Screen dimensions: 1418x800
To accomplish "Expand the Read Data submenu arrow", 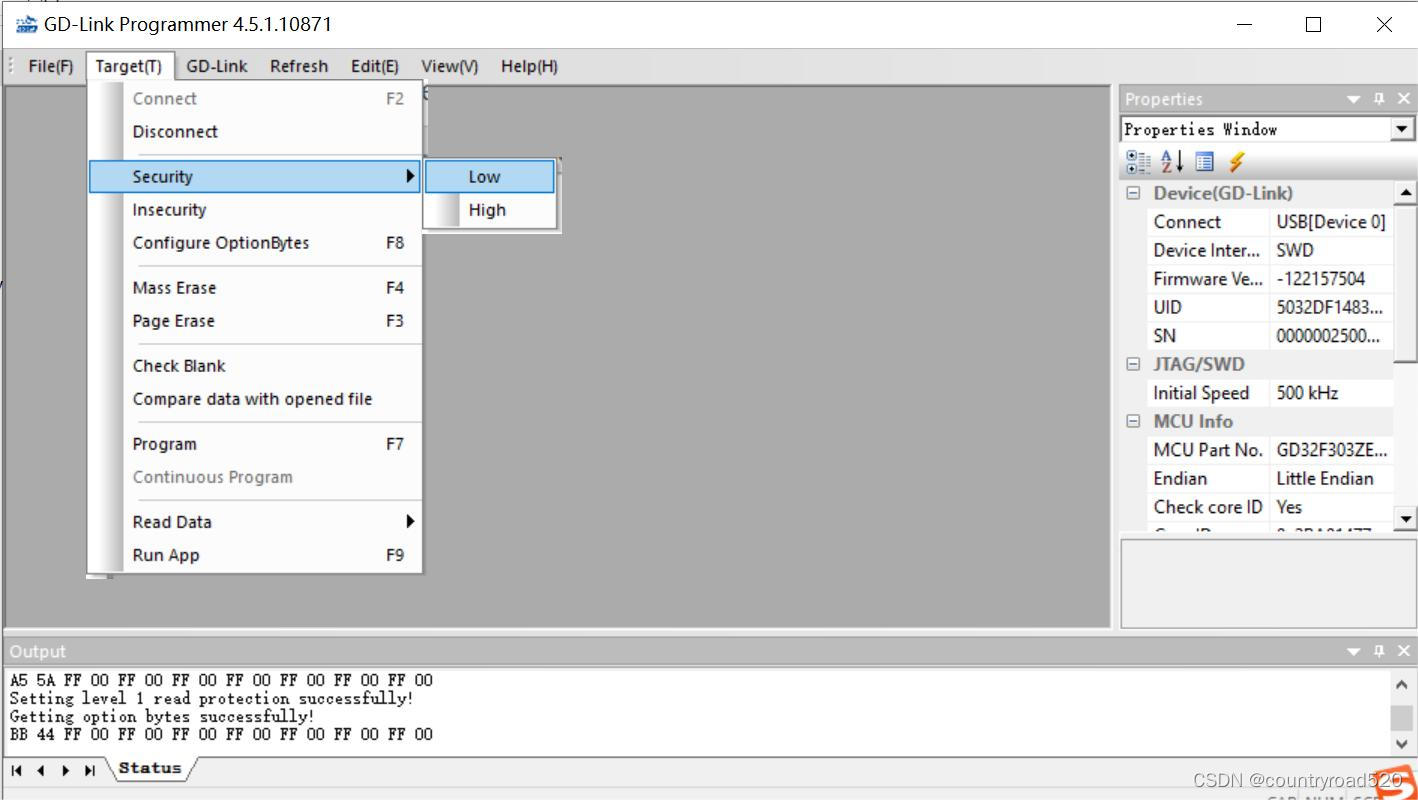I will 409,521.
